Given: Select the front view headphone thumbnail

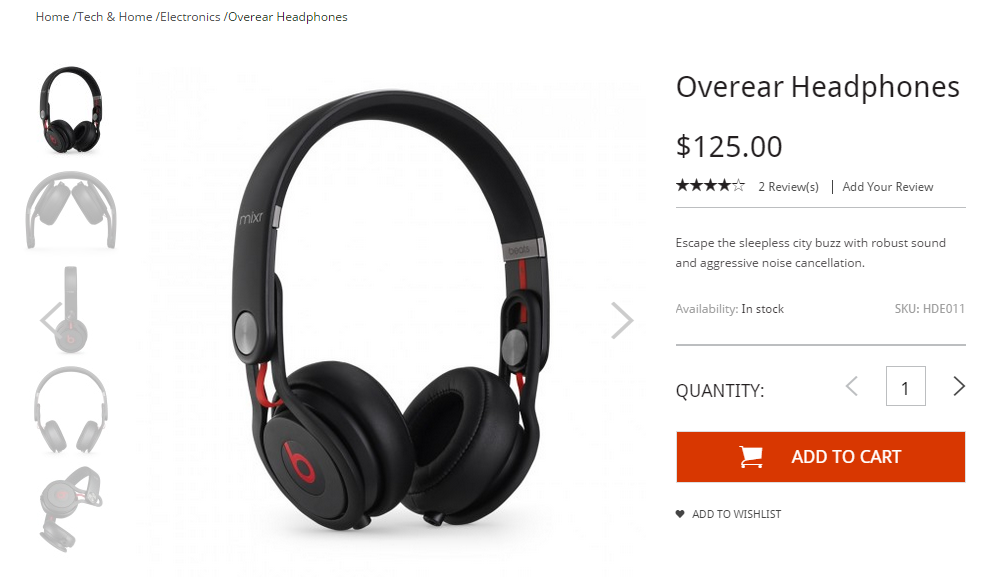Looking at the screenshot, I should [70, 410].
